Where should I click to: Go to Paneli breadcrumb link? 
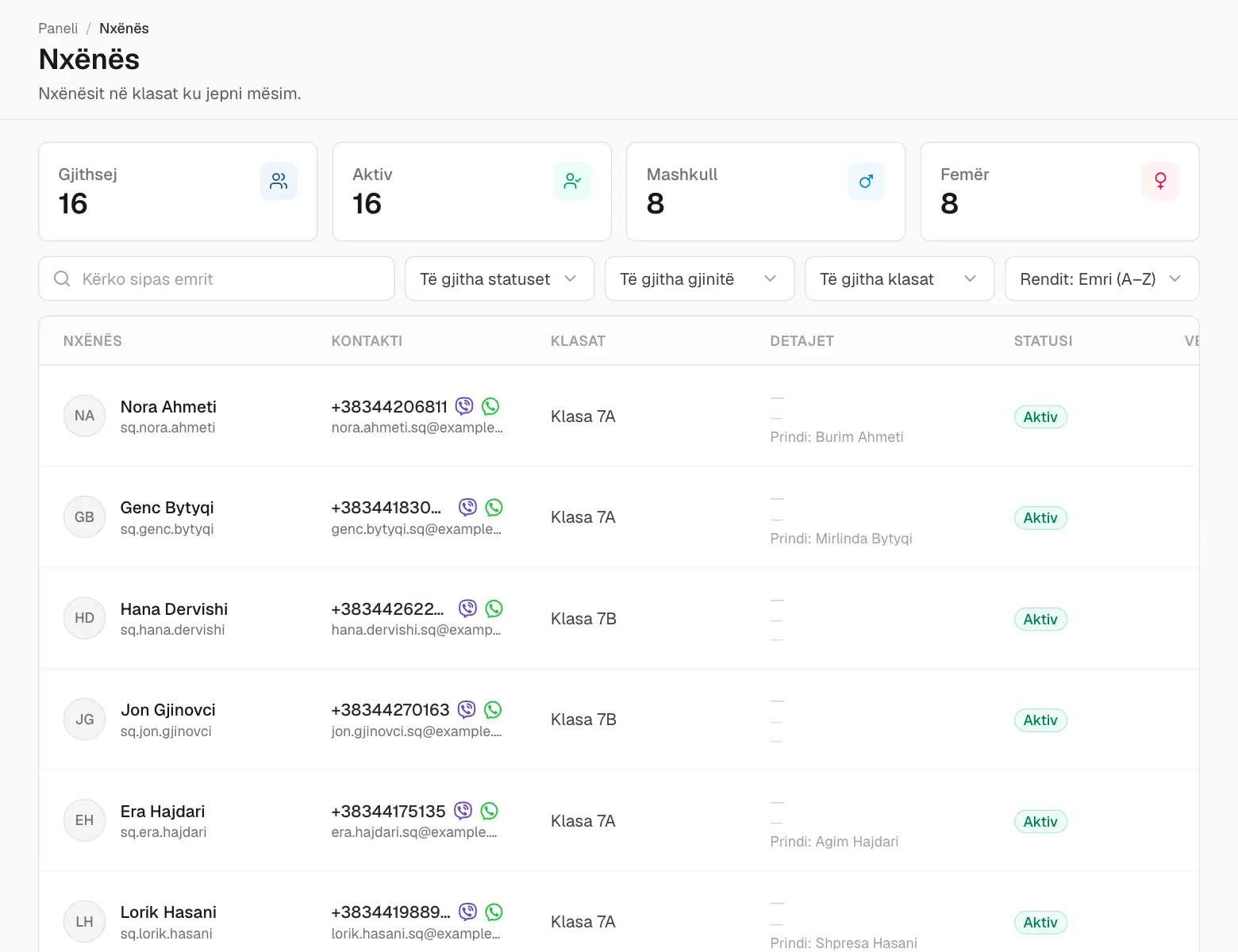[58, 29]
